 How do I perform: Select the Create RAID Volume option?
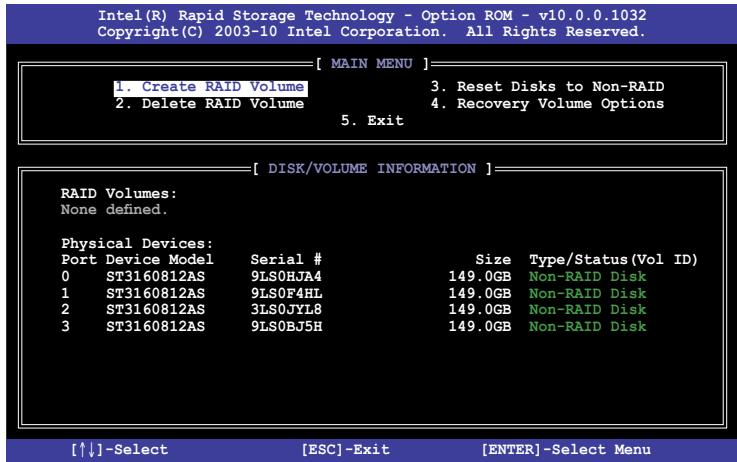pos(211,87)
